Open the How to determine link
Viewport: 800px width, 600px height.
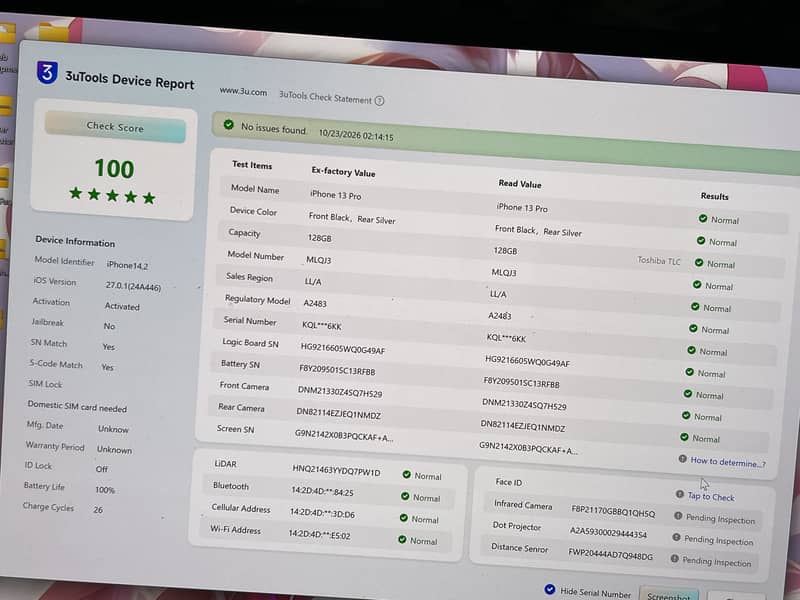(x=728, y=462)
